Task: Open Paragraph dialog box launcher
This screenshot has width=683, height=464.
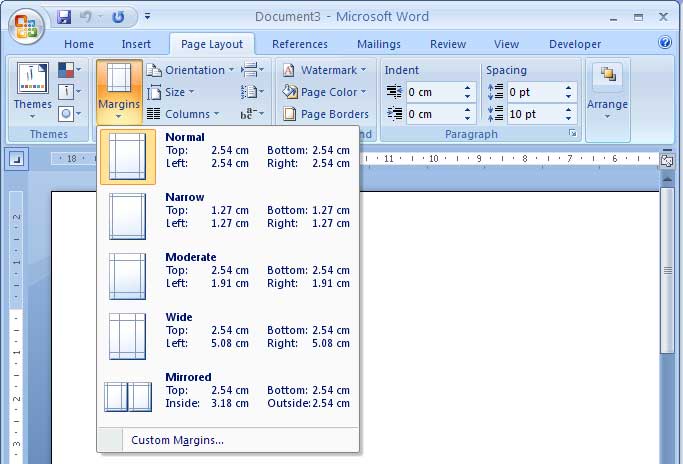Action: (x=573, y=134)
